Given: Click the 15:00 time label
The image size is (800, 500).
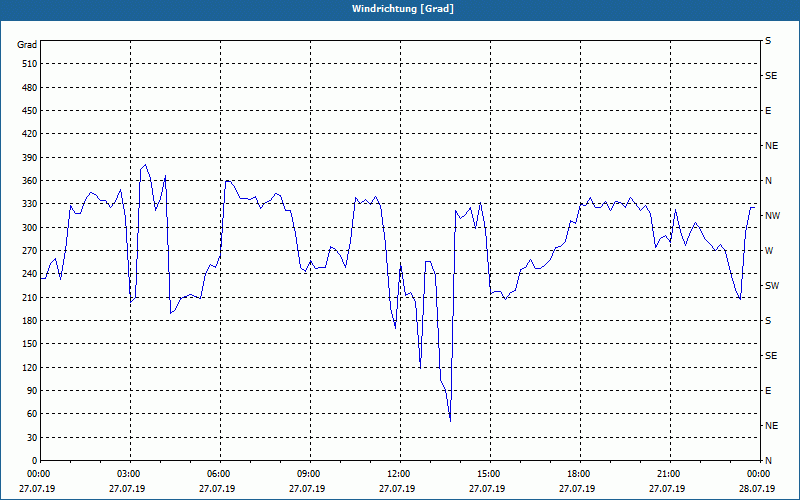Looking at the screenshot, I should [x=489, y=474].
